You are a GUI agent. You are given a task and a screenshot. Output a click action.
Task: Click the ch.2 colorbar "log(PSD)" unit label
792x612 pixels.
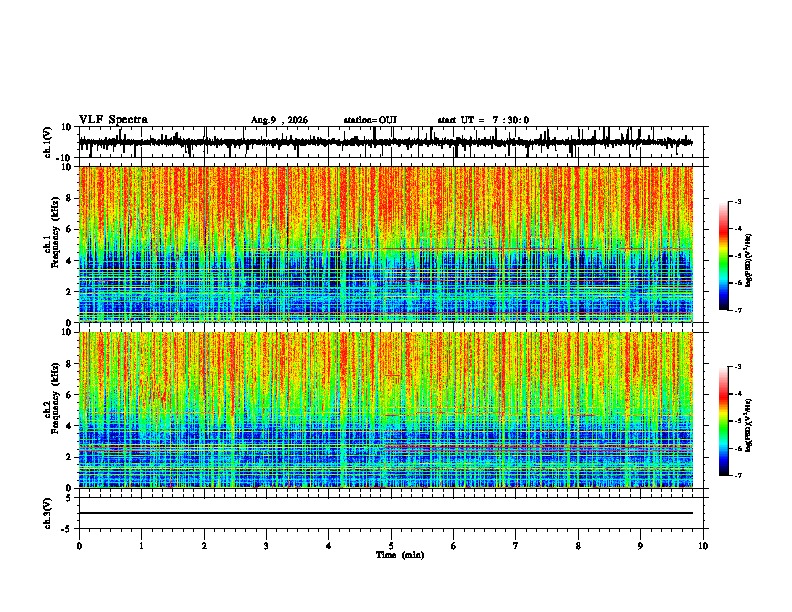pyautogui.click(x=749, y=425)
